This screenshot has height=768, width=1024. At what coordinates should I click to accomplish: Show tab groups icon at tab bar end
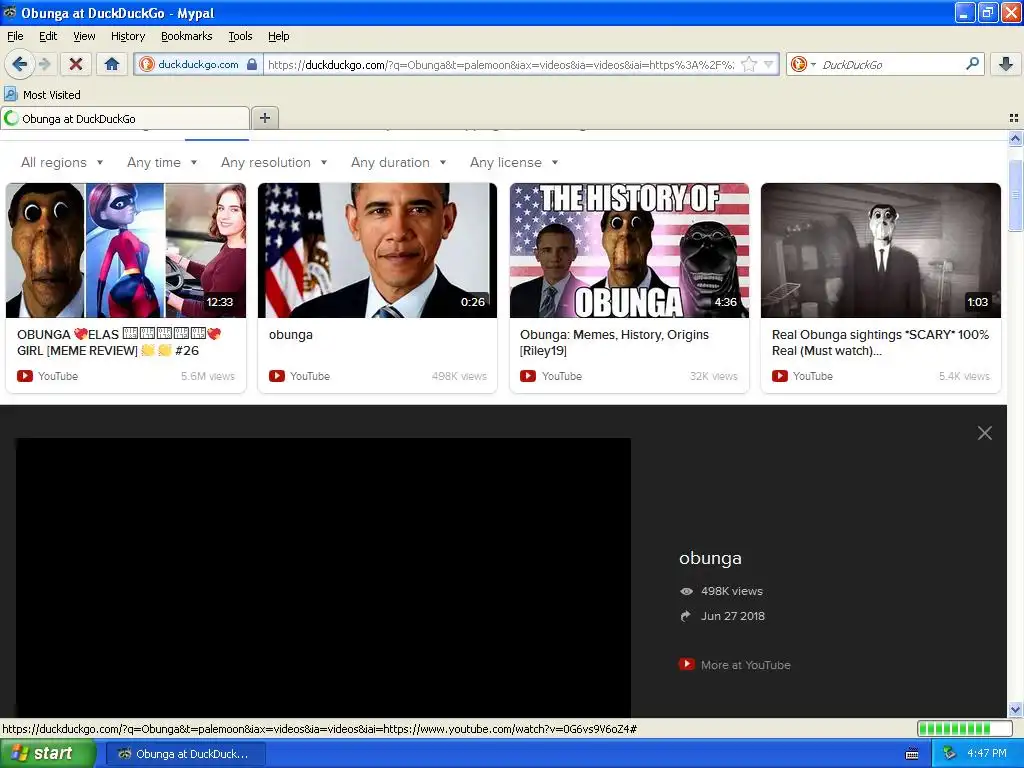[x=1014, y=118]
